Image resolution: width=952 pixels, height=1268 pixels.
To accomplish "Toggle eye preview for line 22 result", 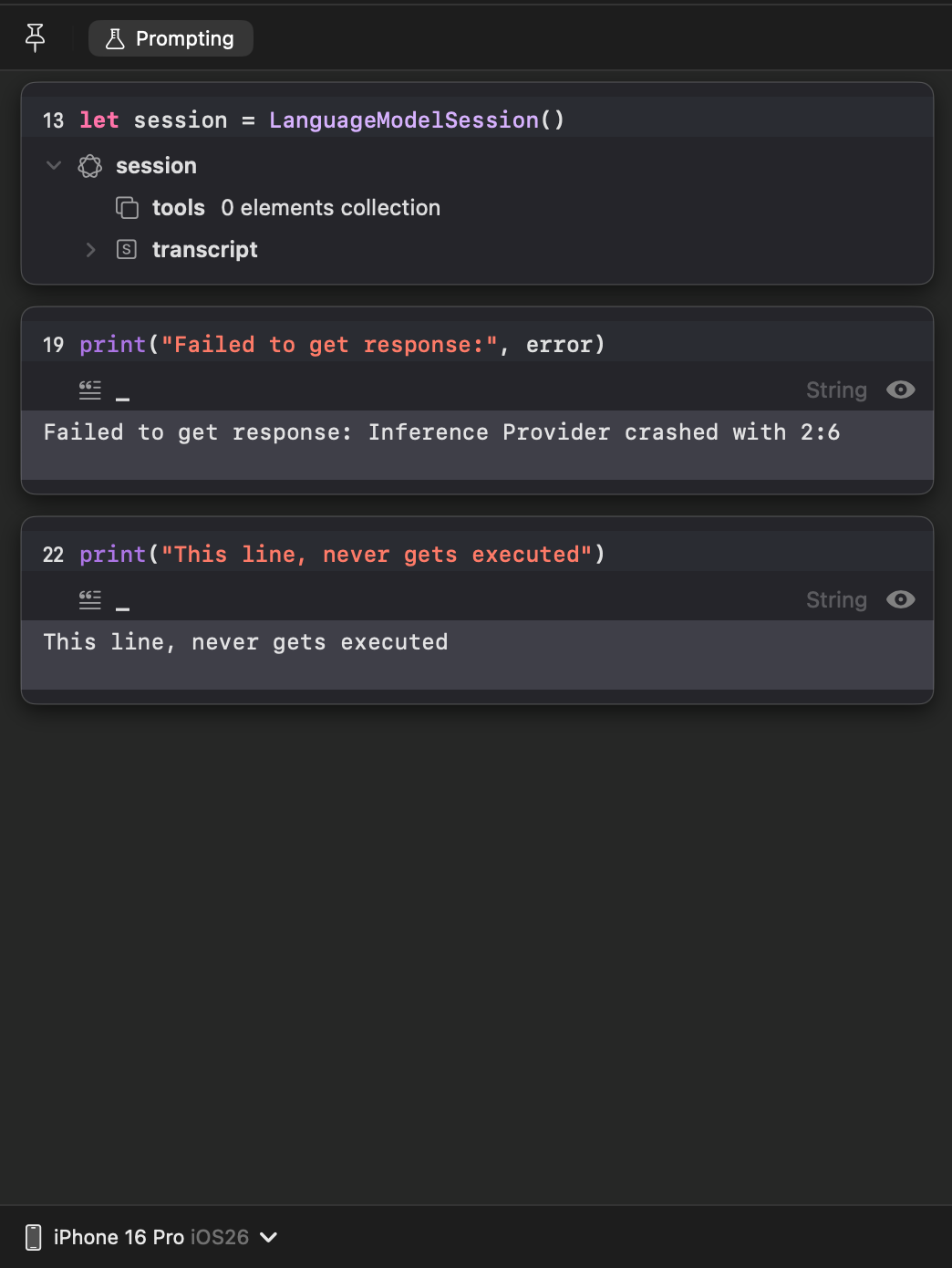I will (900, 599).
